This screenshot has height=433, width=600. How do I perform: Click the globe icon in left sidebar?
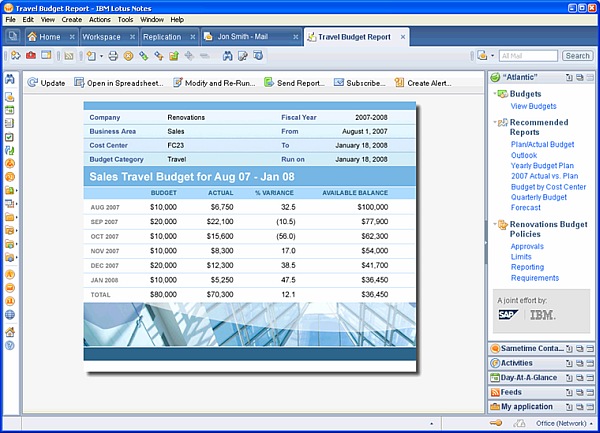pyautogui.click(x=10, y=315)
